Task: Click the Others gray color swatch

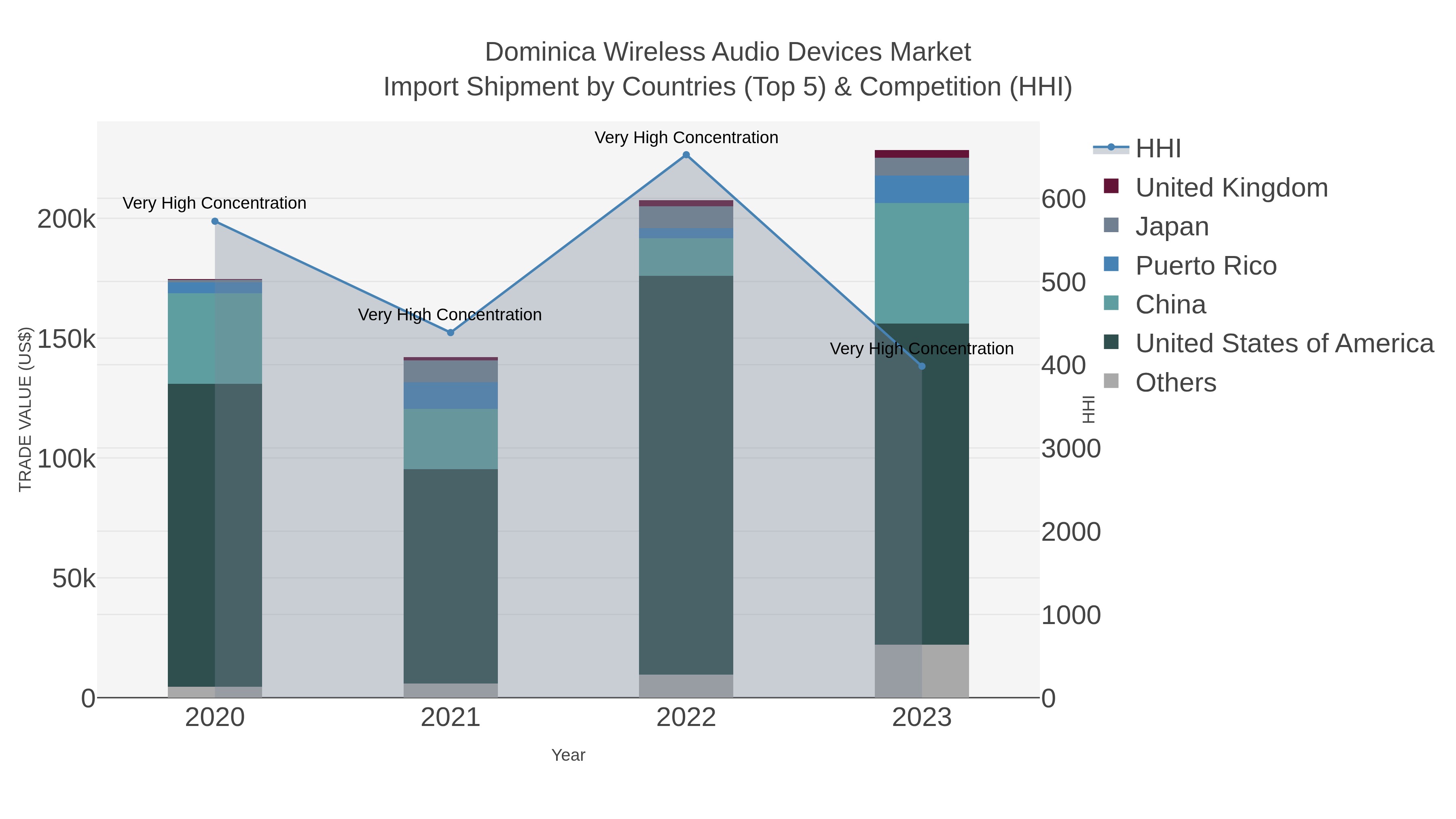Action: click(x=1111, y=381)
